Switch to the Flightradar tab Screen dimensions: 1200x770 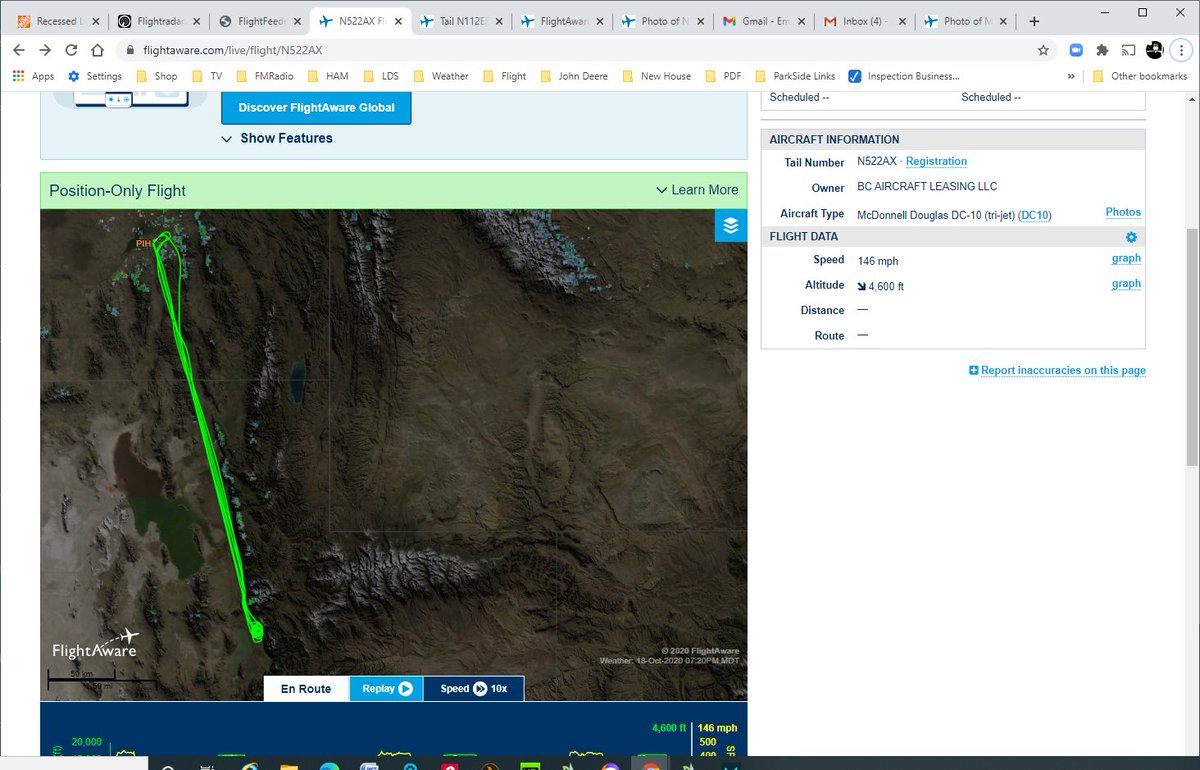pos(157,21)
